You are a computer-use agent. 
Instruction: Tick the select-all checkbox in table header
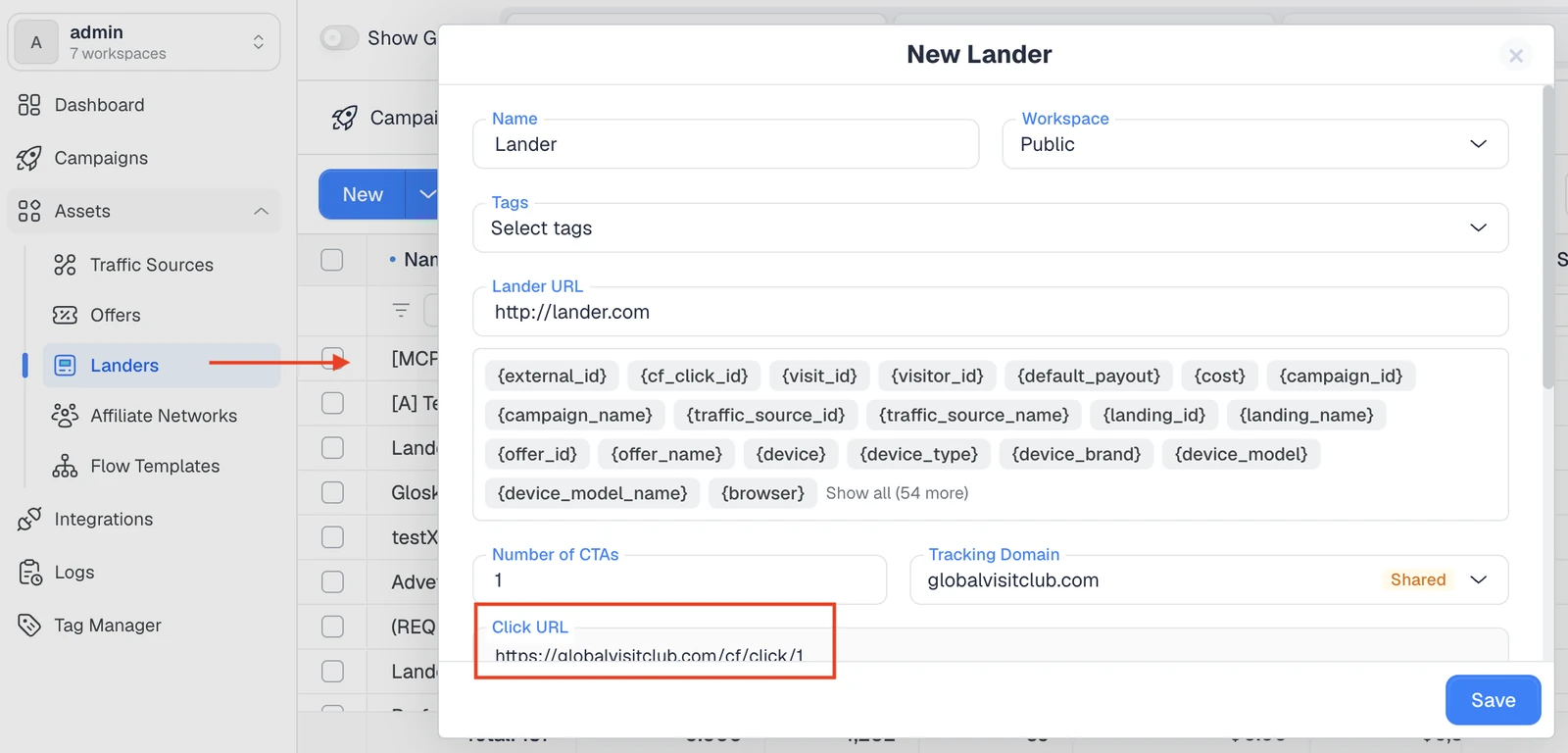332,260
